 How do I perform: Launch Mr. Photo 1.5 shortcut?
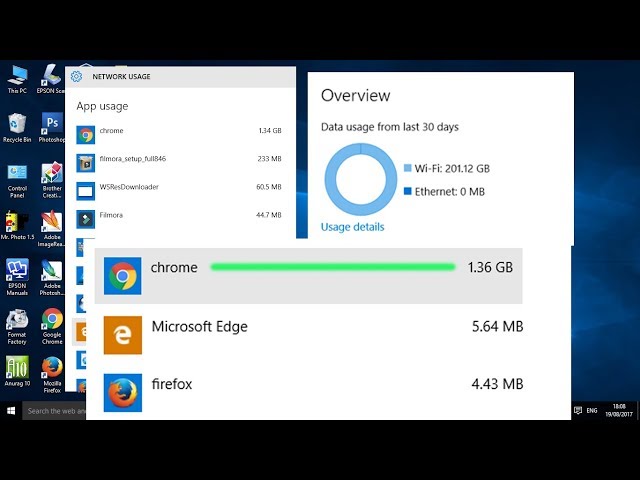click(17, 225)
